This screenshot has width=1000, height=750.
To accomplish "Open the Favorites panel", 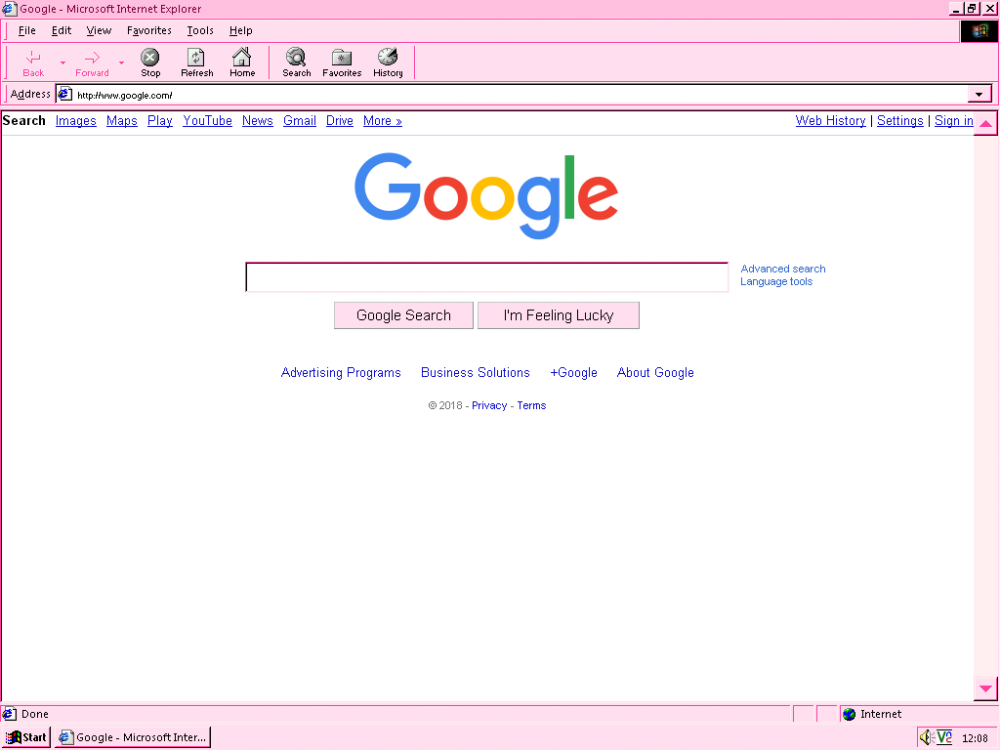I will pyautogui.click(x=341, y=62).
